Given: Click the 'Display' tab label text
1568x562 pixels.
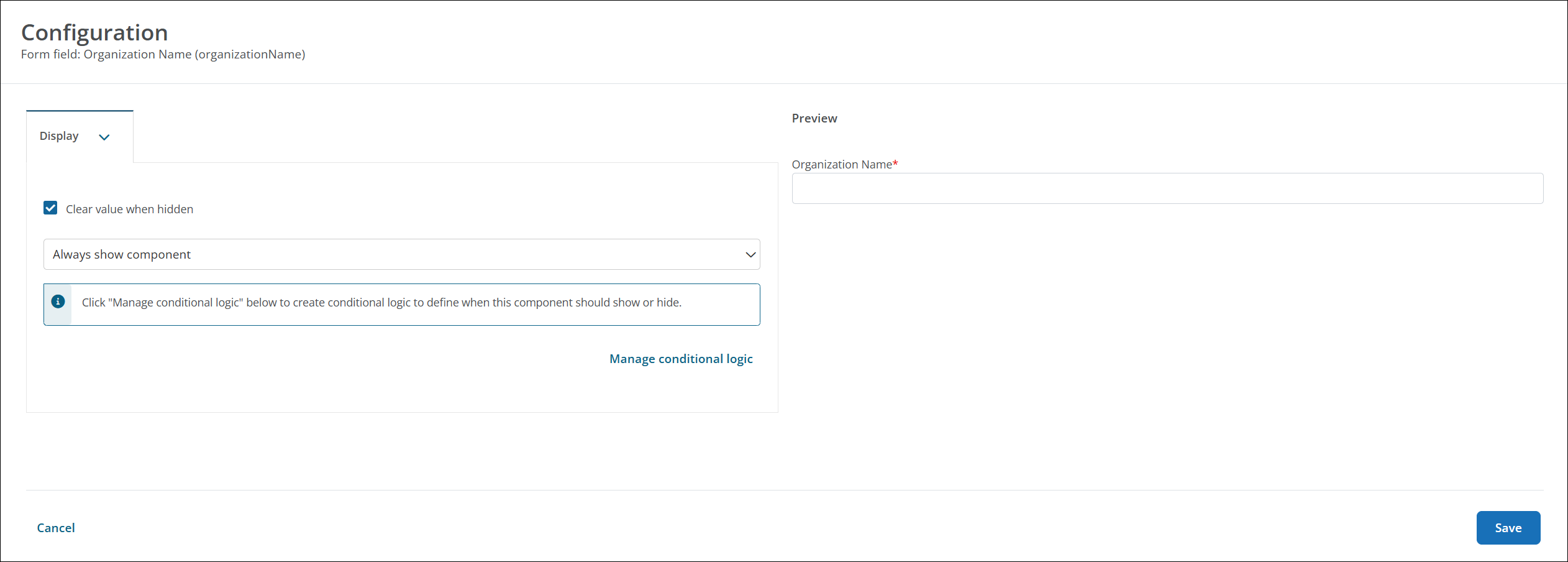Looking at the screenshot, I should [x=59, y=136].
